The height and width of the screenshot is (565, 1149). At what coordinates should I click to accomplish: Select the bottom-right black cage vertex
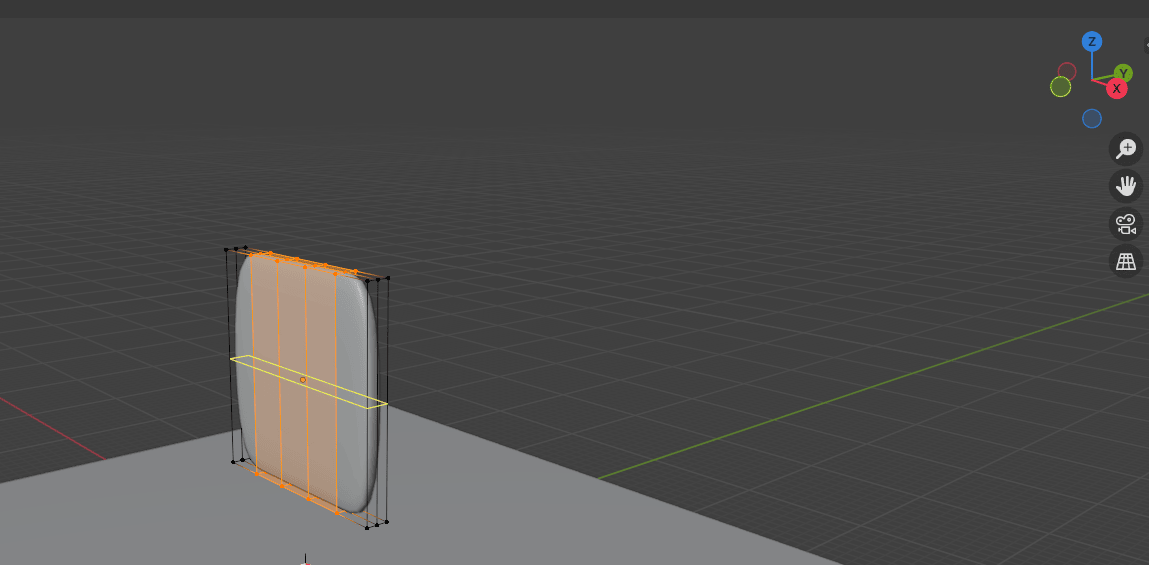tap(386, 521)
